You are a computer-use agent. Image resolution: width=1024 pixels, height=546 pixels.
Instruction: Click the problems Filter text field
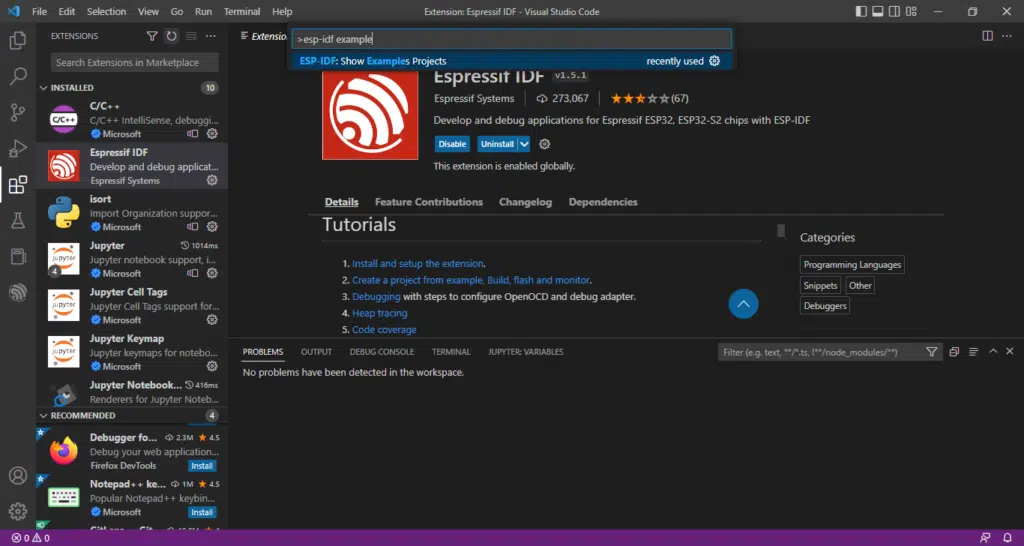[x=820, y=352]
